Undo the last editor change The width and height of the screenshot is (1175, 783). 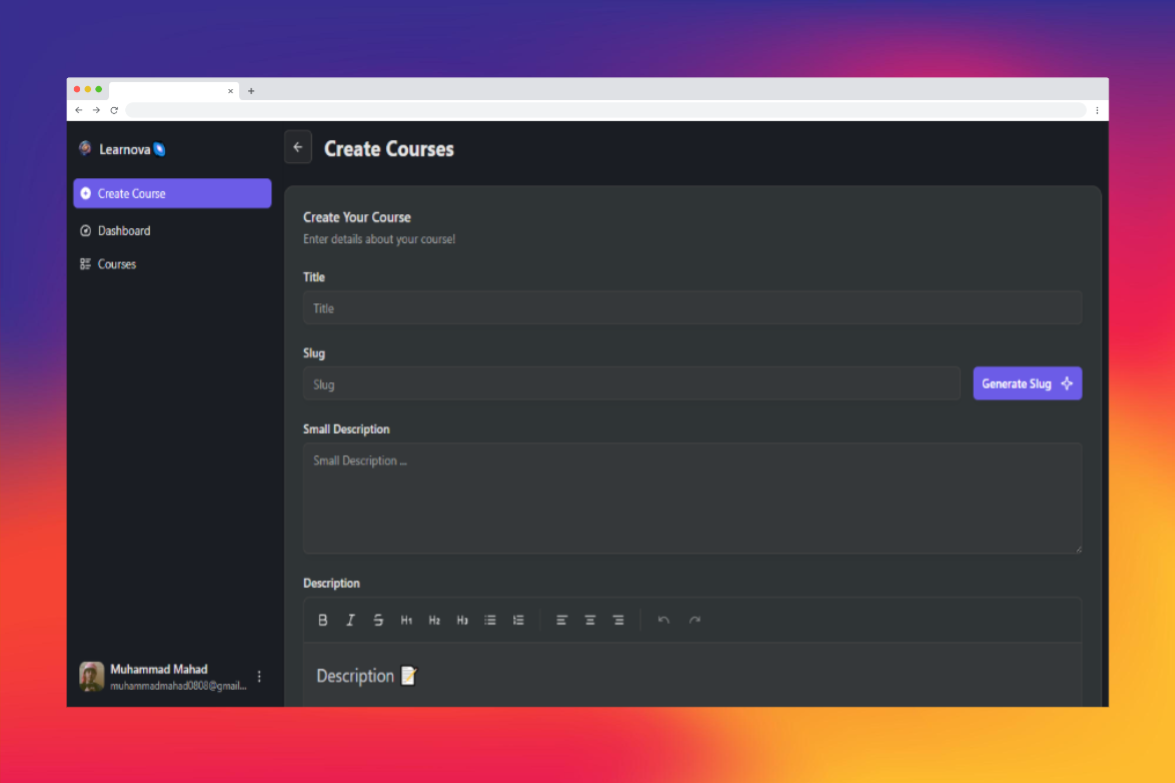[663, 620]
